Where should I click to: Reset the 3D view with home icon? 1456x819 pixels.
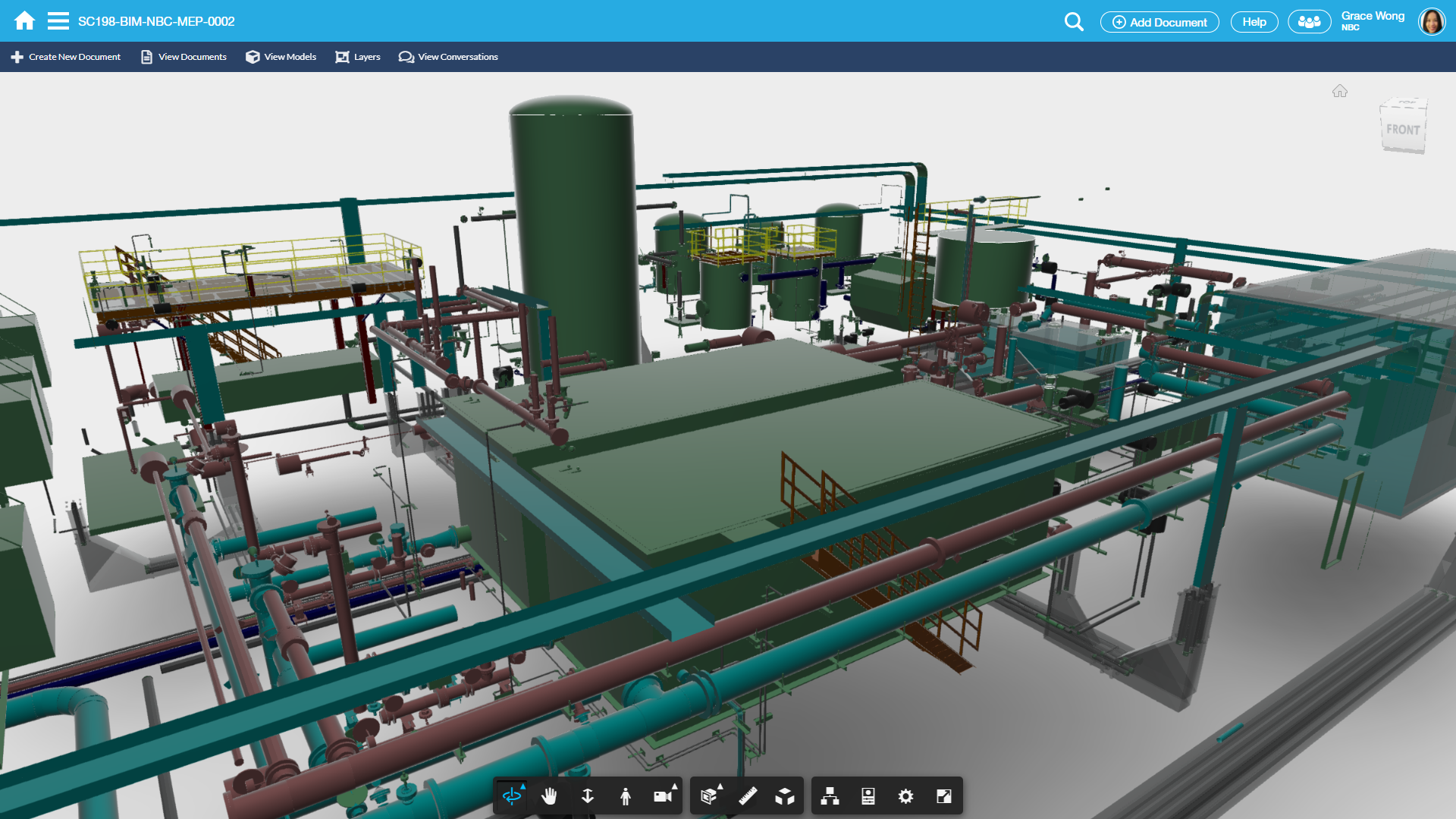point(1340,91)
